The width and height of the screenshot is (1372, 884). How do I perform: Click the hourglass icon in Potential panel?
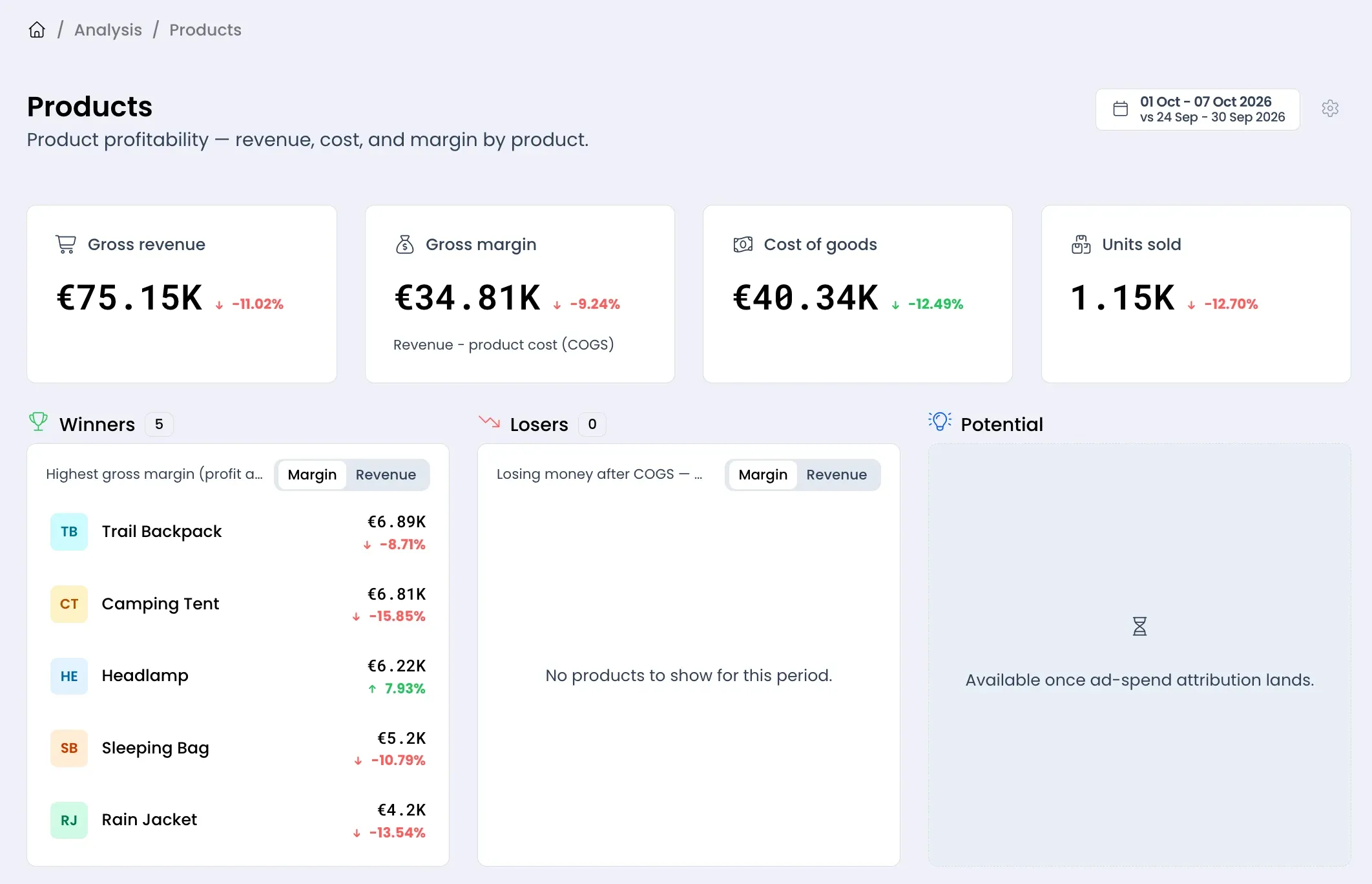(x=1139, y=626)
